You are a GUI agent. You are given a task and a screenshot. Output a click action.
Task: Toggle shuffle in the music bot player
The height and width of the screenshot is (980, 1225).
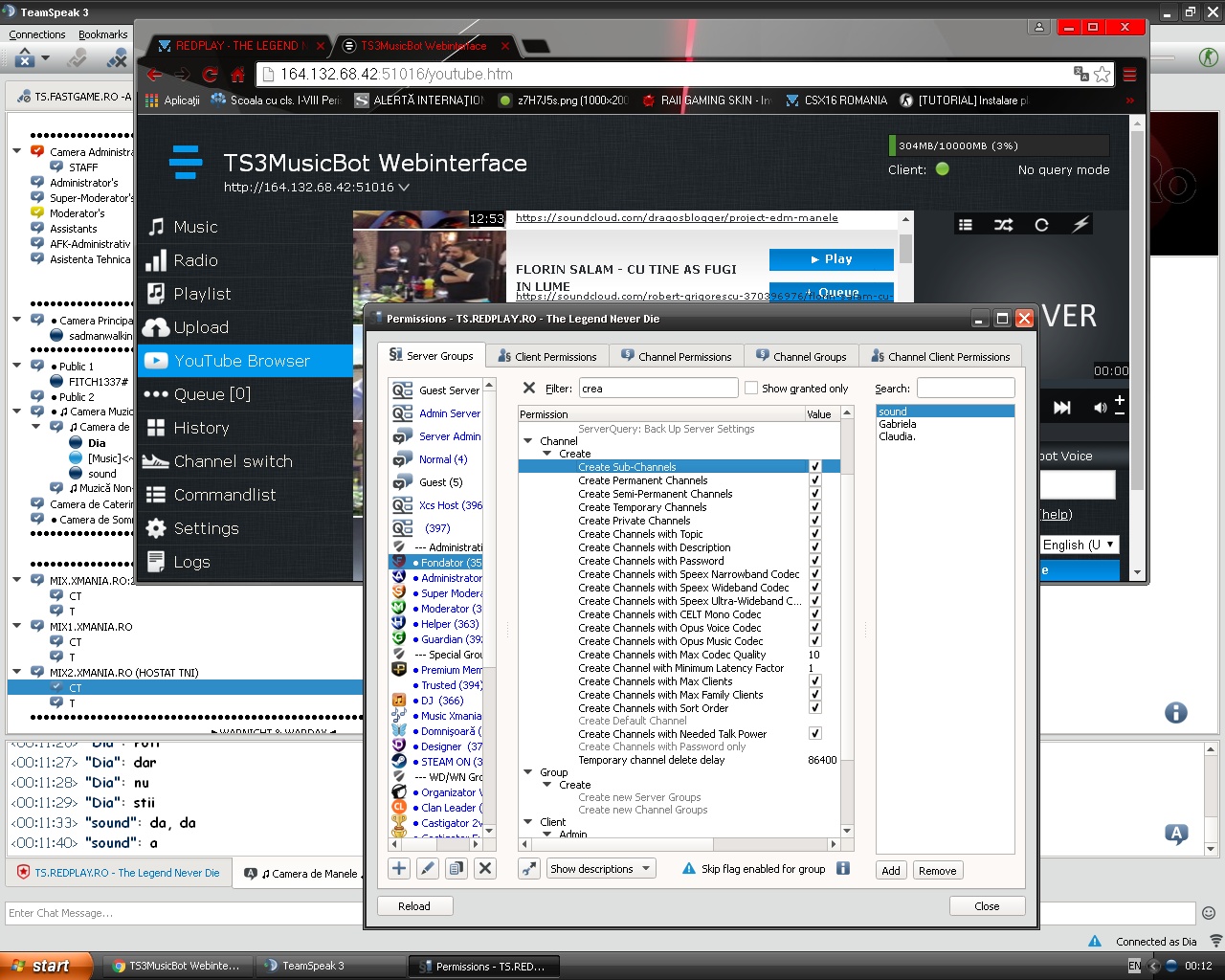[x=1003, y=225]
